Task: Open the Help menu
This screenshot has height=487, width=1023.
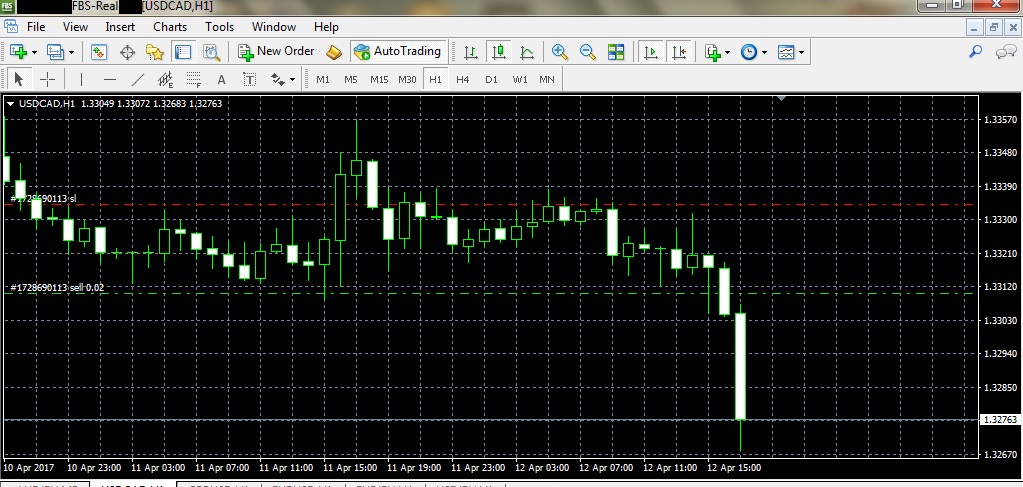Action: (x=326, y=27)
